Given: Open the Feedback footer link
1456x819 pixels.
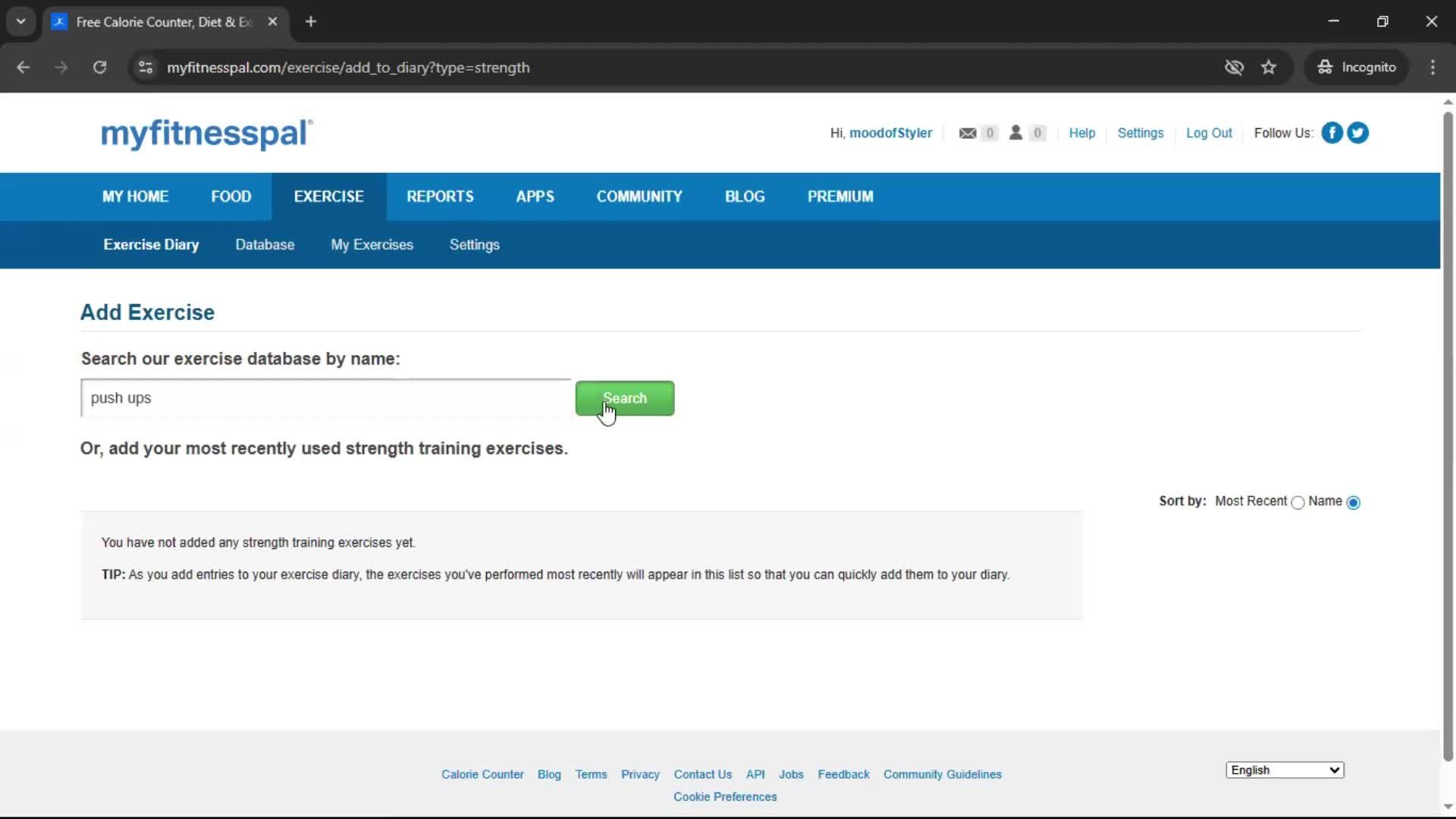Looking at the screenshot, I should [x=843, y=774].
